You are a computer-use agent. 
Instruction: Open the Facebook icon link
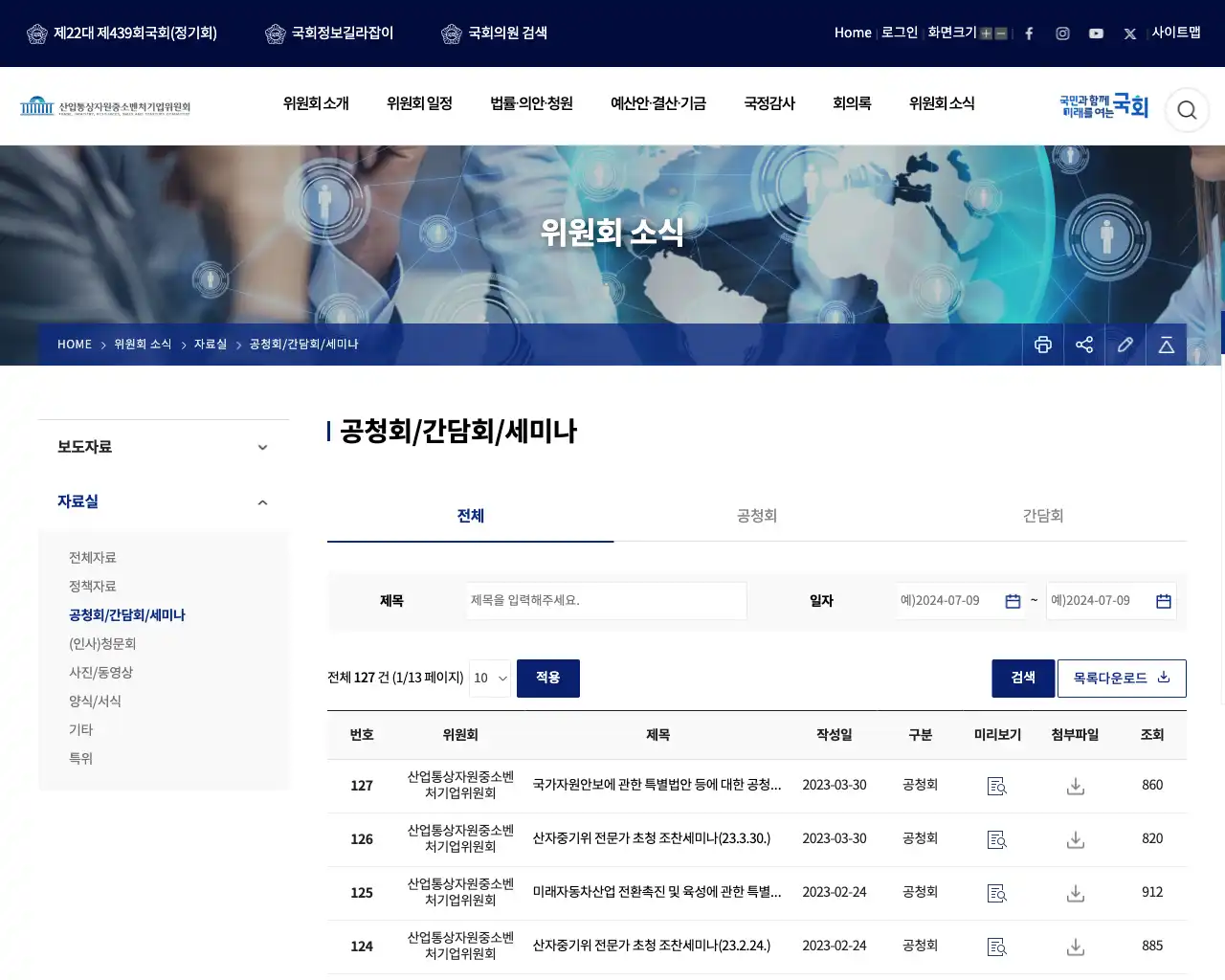tap(1029, 33)
